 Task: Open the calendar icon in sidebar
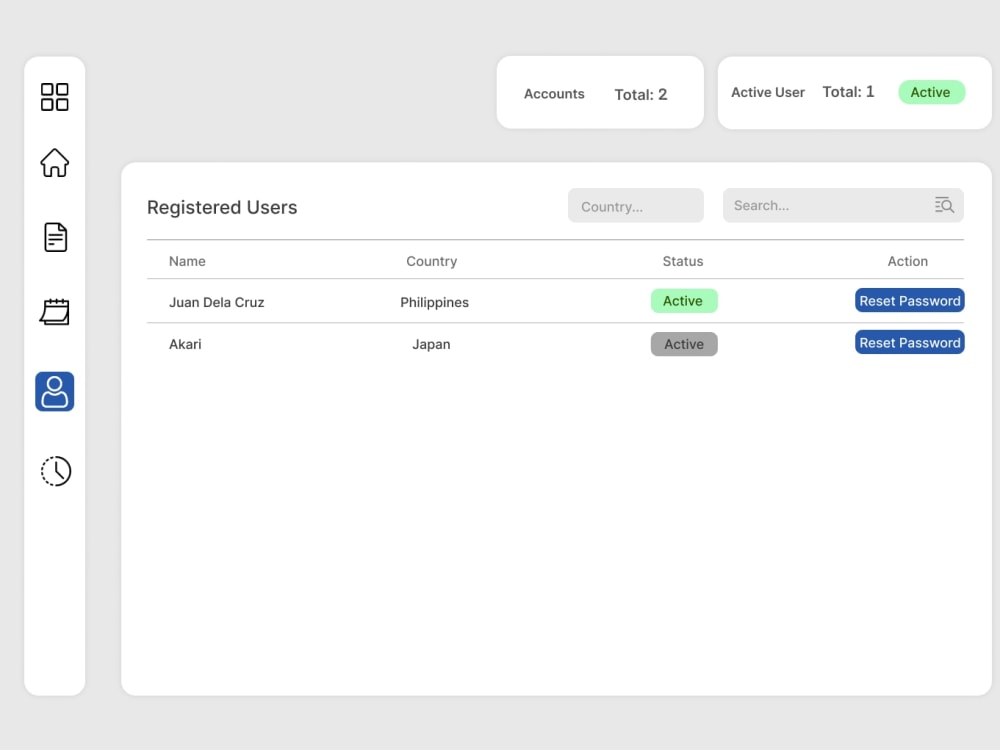click(55, 312)
